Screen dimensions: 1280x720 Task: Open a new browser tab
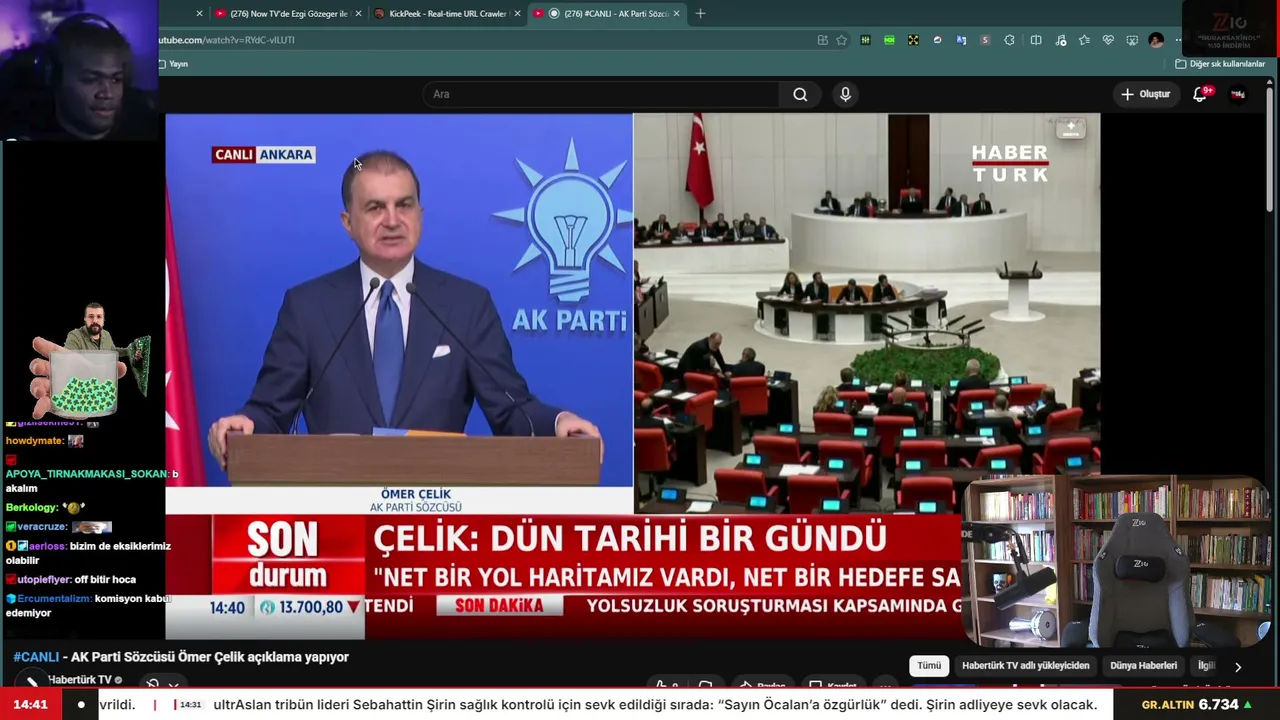(700, 13)
